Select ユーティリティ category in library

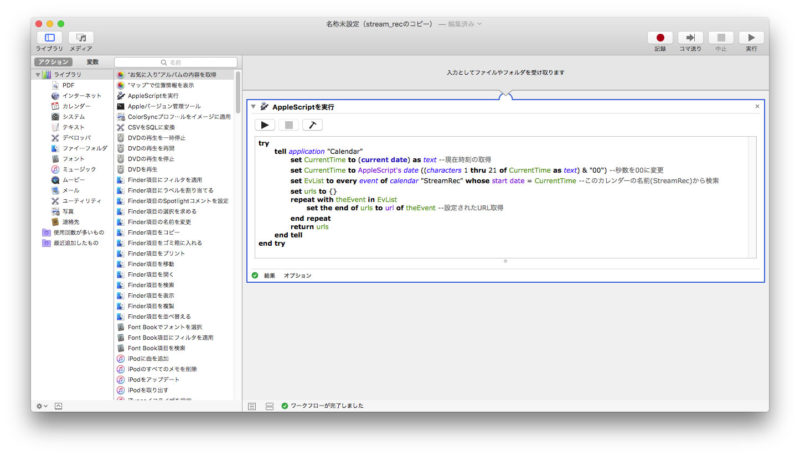[76, 201]
